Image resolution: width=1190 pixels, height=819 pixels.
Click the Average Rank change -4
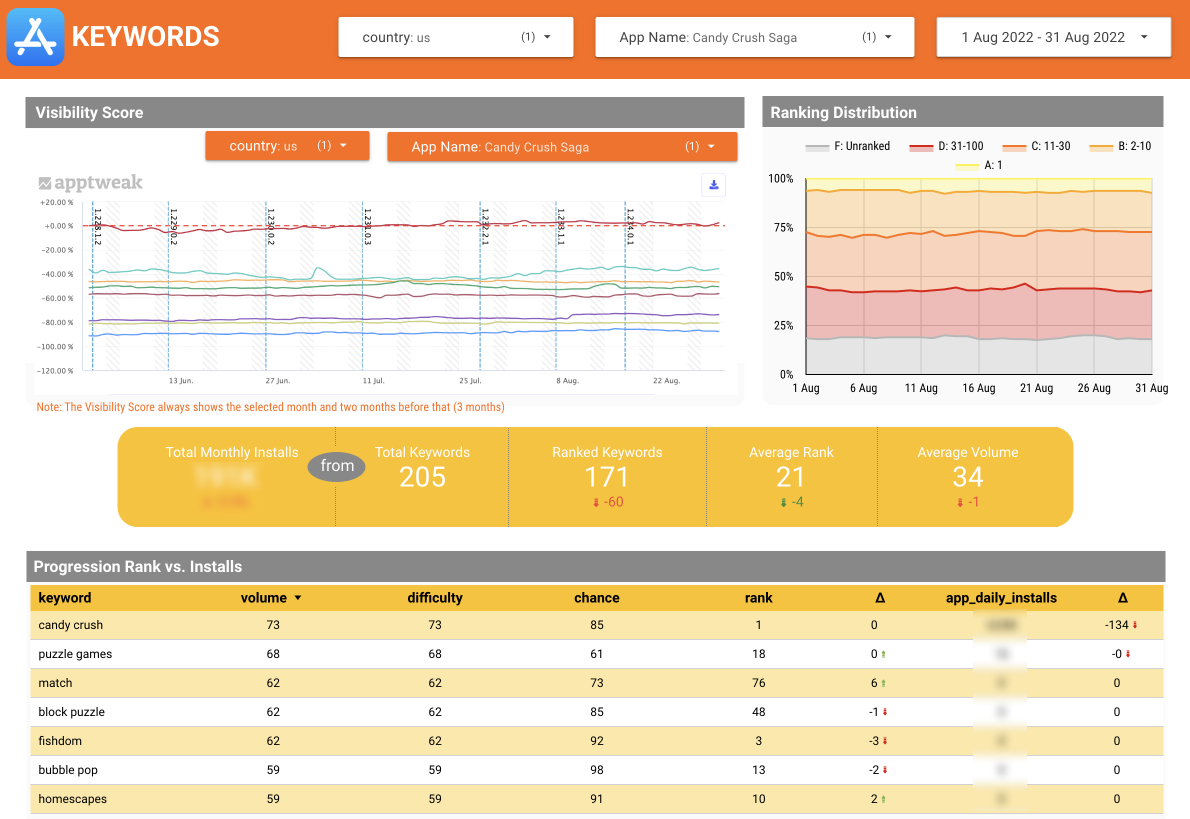[792, 502]
